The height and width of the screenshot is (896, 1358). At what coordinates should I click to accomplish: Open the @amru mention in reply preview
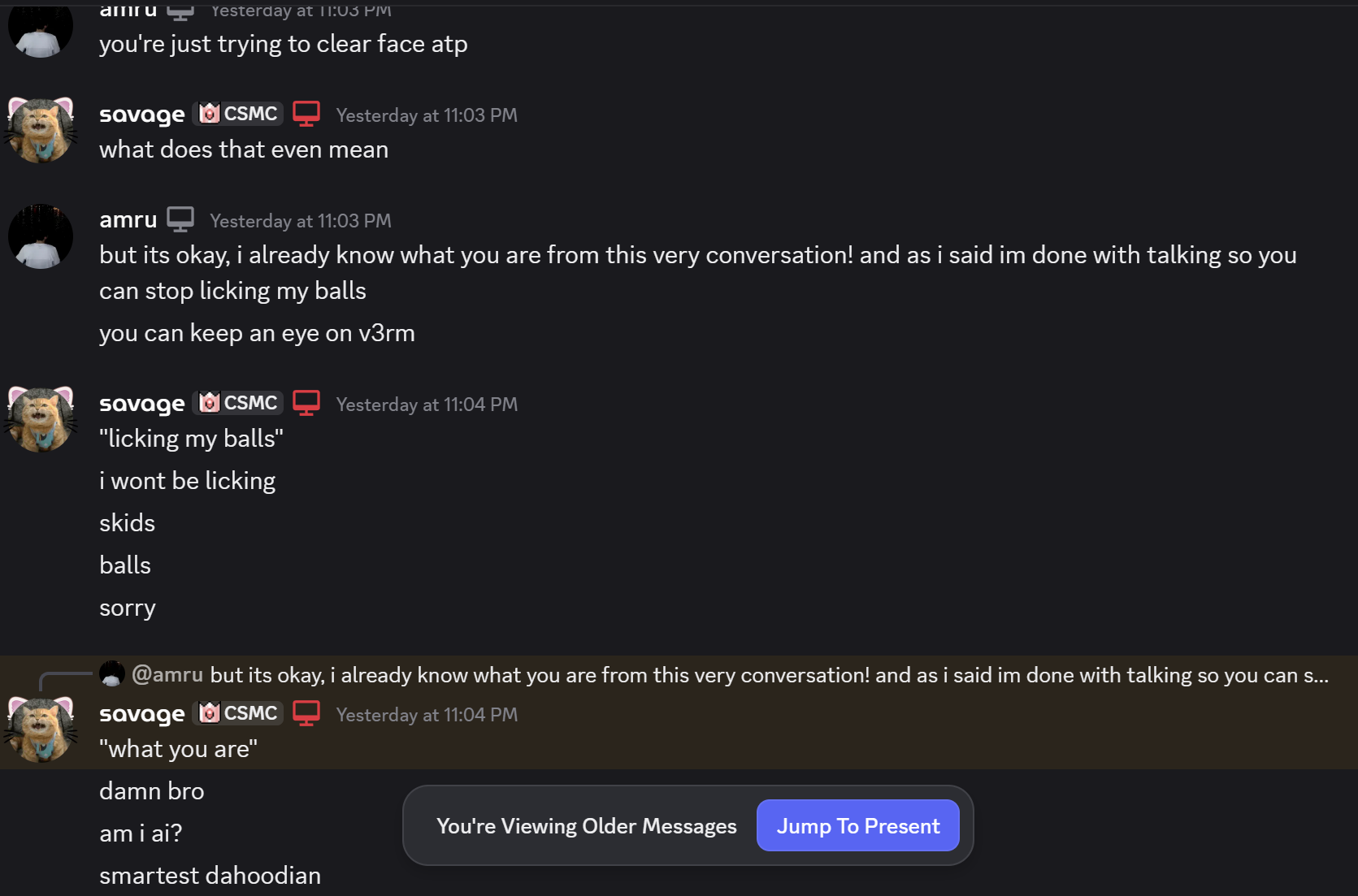[167, 674]
